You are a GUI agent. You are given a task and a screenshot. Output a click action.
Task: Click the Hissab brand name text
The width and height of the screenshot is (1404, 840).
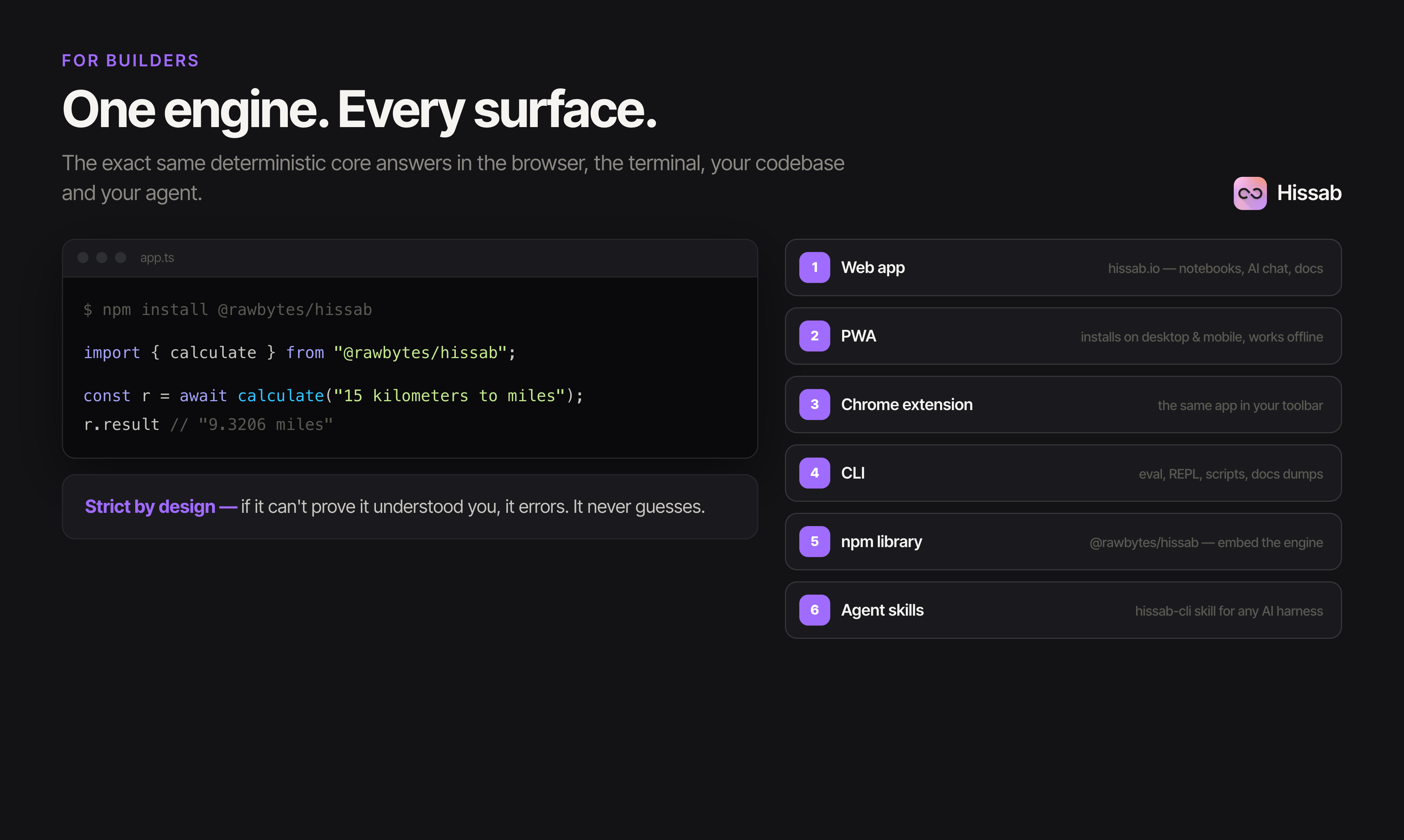[1309, 193]
